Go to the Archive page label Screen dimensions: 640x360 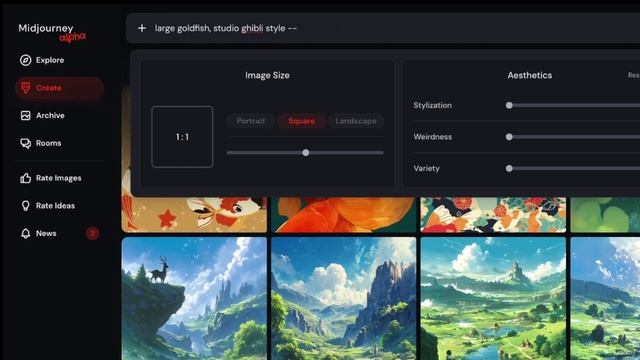coord(50,116)
